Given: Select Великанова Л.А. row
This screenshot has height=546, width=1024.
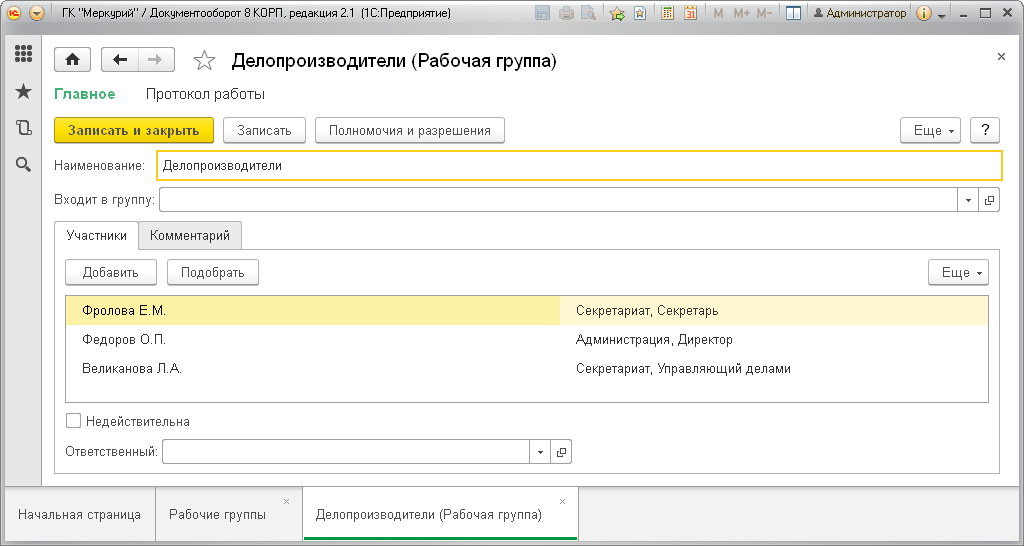Looking at the screenshot, I should (x=527, y=368).
